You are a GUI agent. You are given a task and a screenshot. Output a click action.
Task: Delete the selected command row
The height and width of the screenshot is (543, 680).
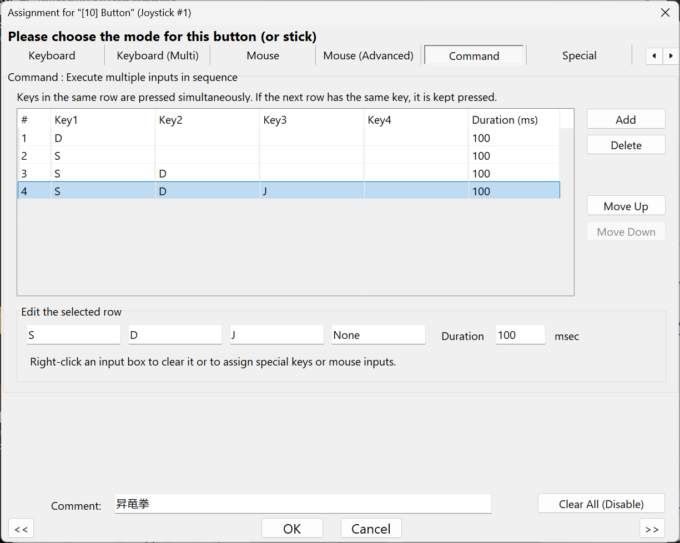[626, 145]
